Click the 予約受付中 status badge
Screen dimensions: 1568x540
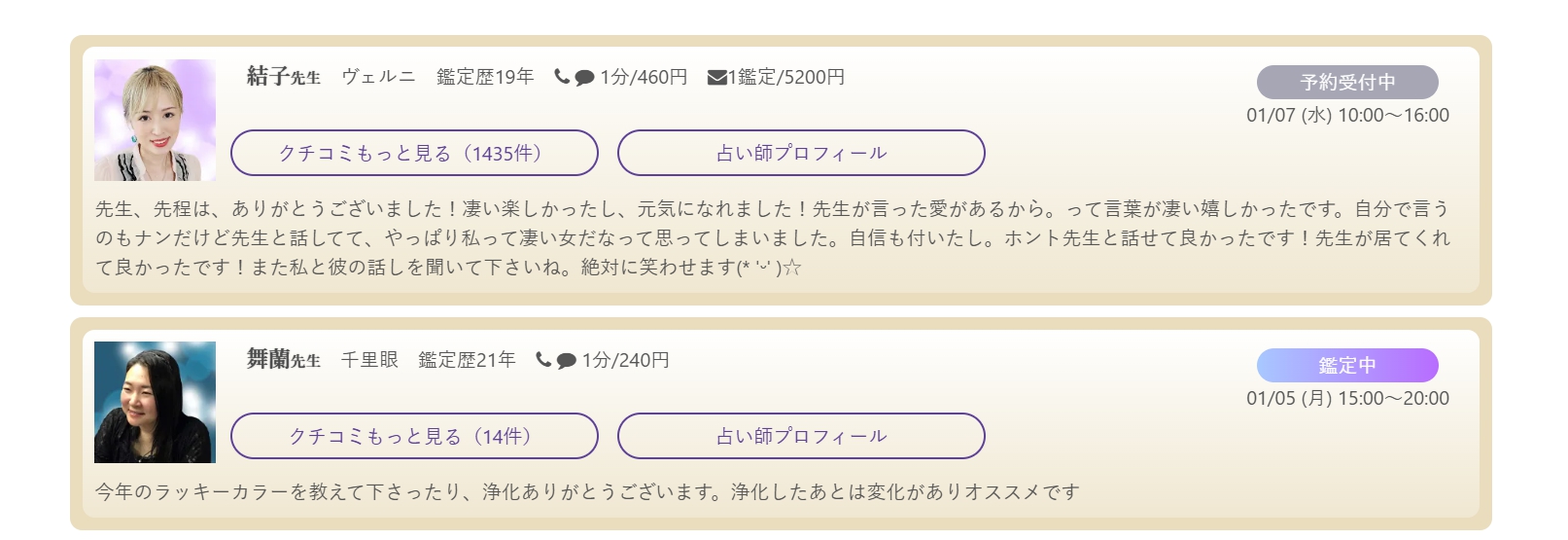(x=1347, y=82)
